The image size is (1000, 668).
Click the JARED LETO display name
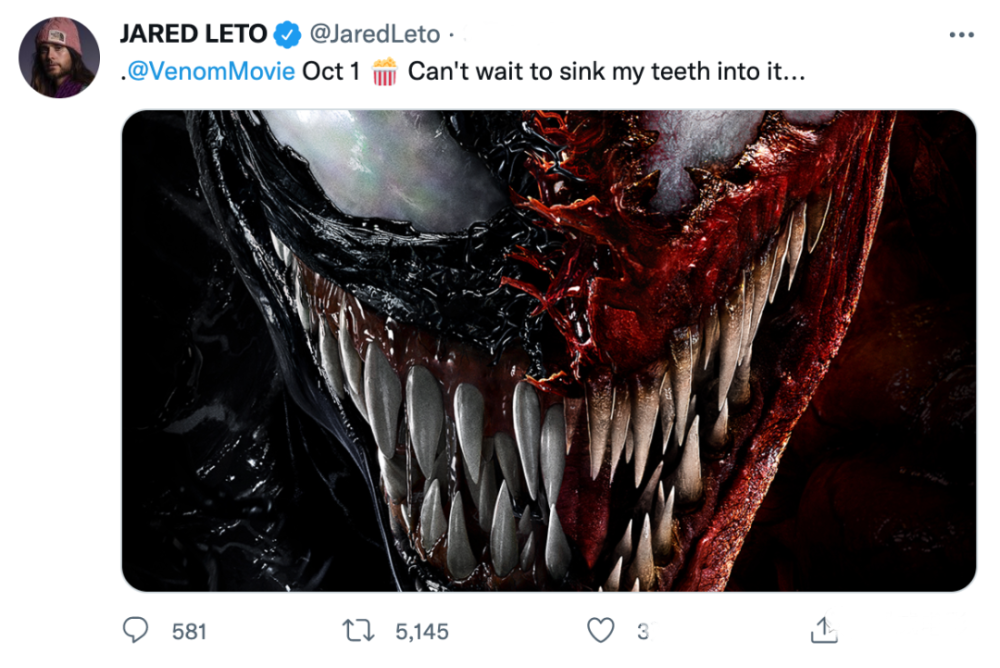pos(192,34)
